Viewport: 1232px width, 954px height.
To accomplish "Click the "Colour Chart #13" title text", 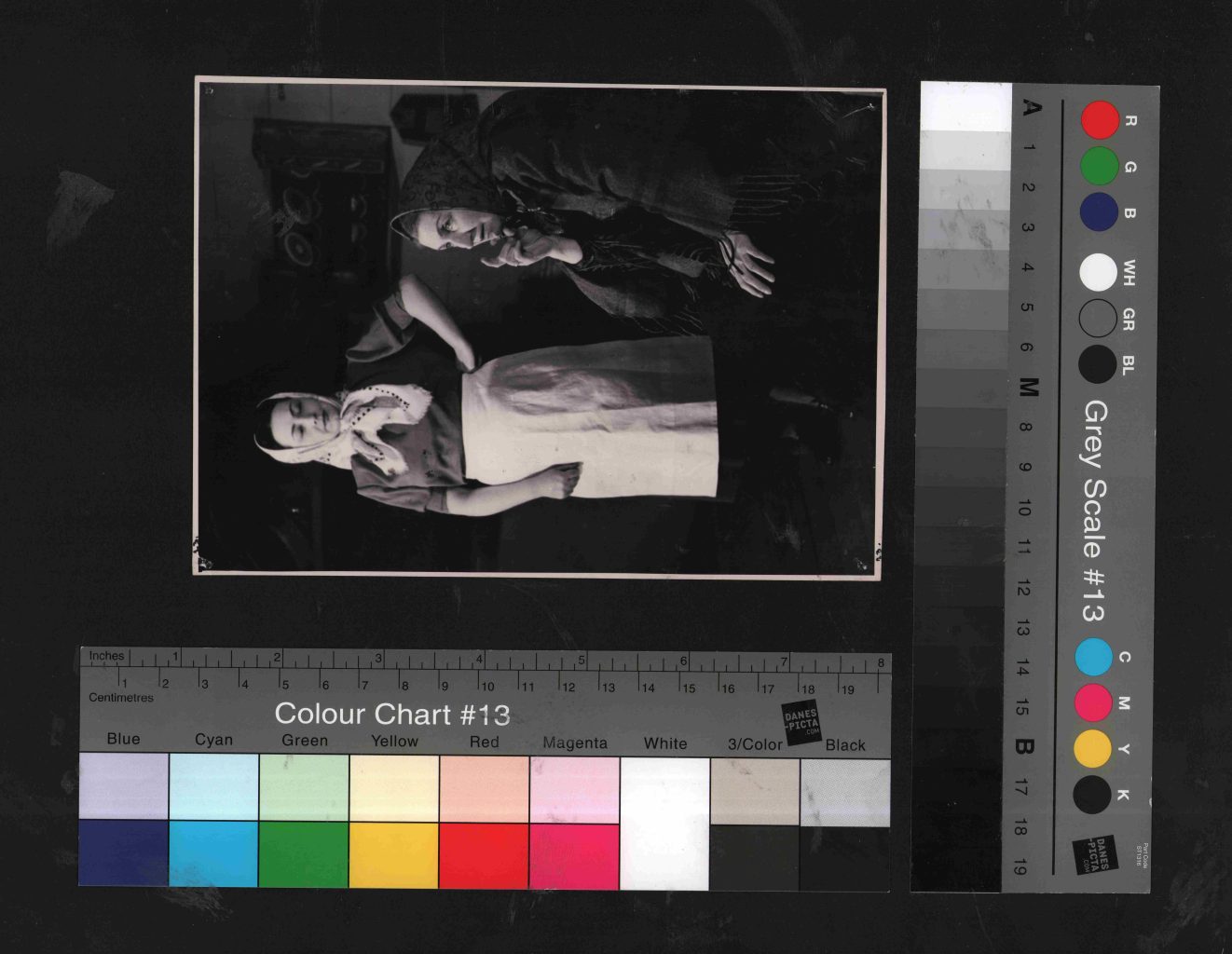I will [392, 715].
